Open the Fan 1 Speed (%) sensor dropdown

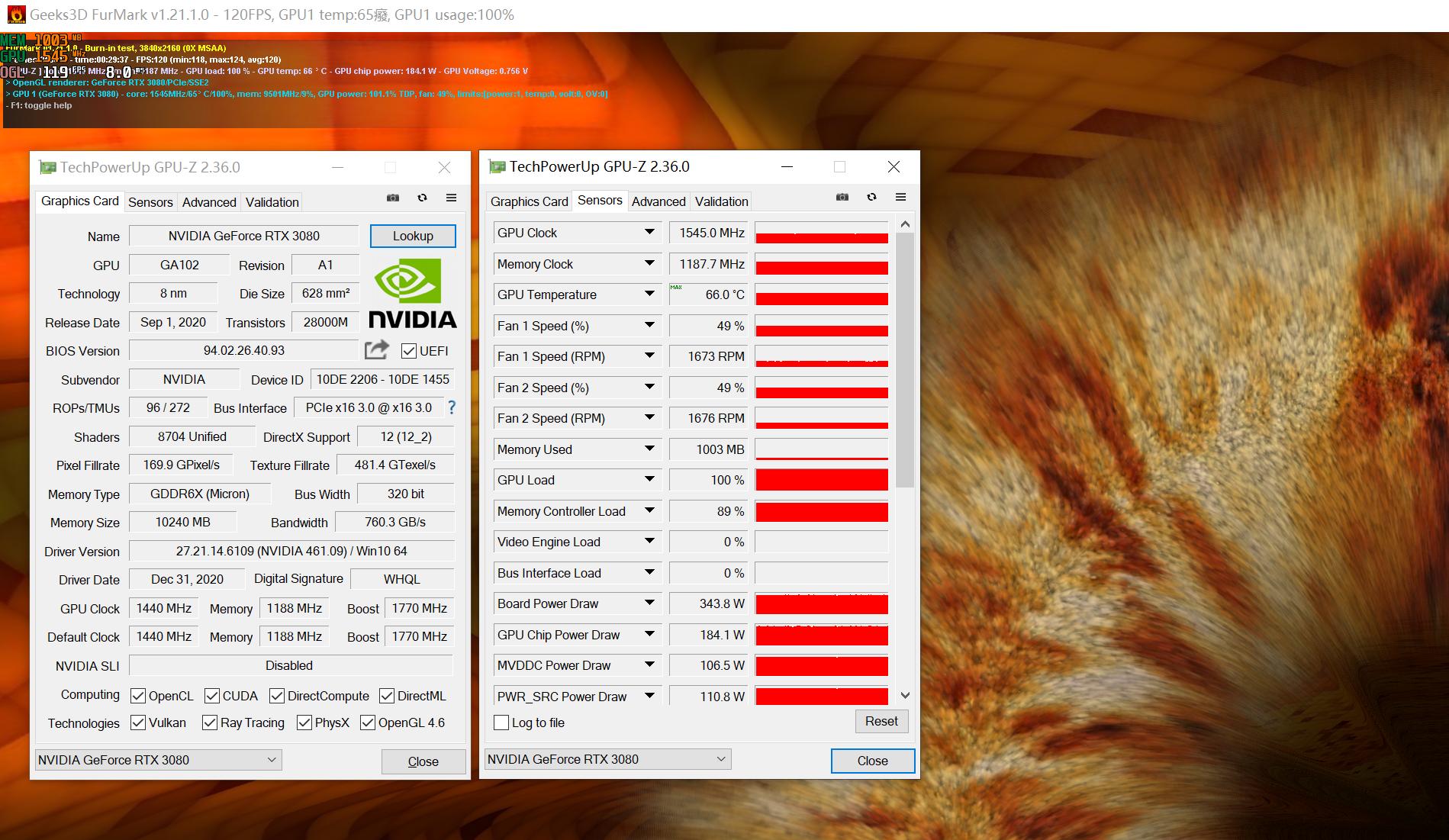tap(649, 325)
